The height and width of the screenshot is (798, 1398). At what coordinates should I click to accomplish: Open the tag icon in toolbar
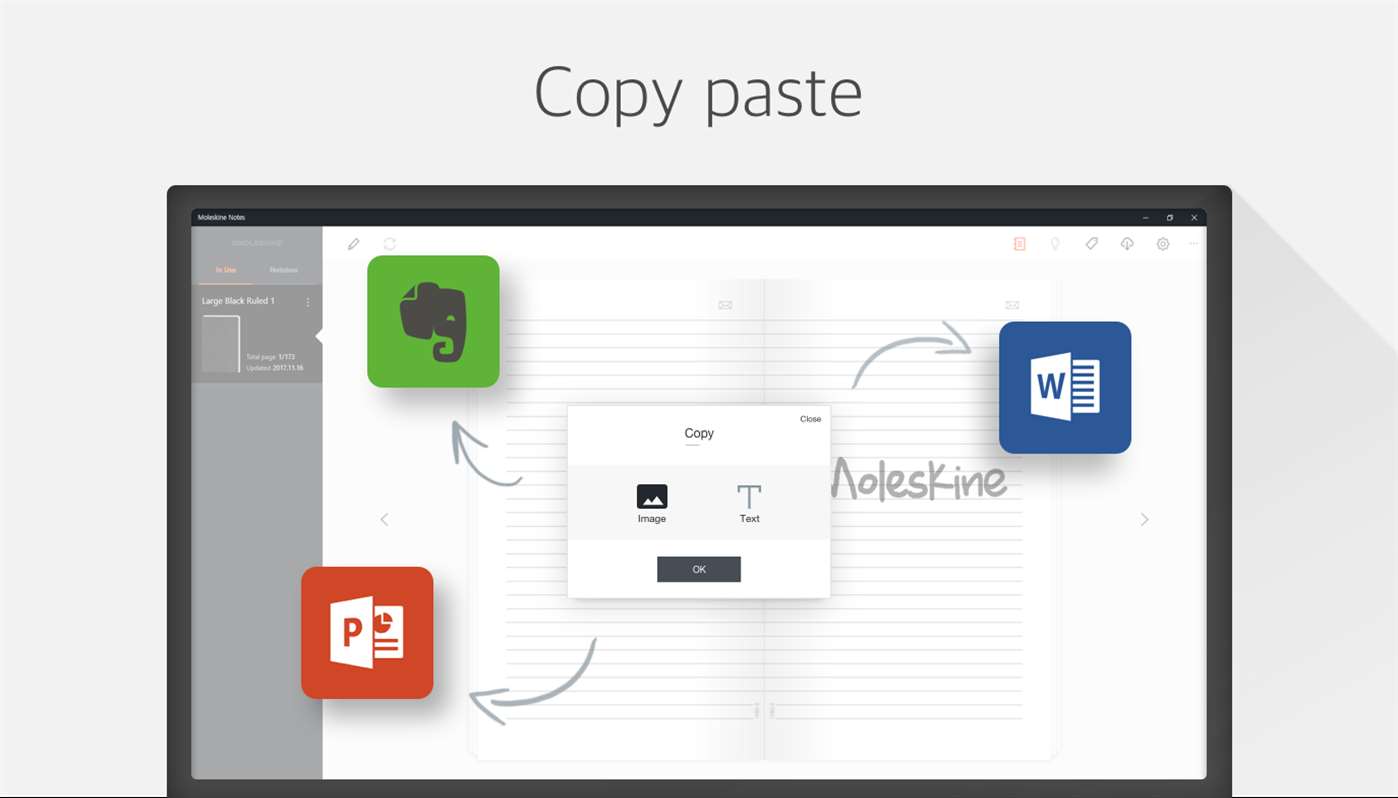(x=1092, y=244)
